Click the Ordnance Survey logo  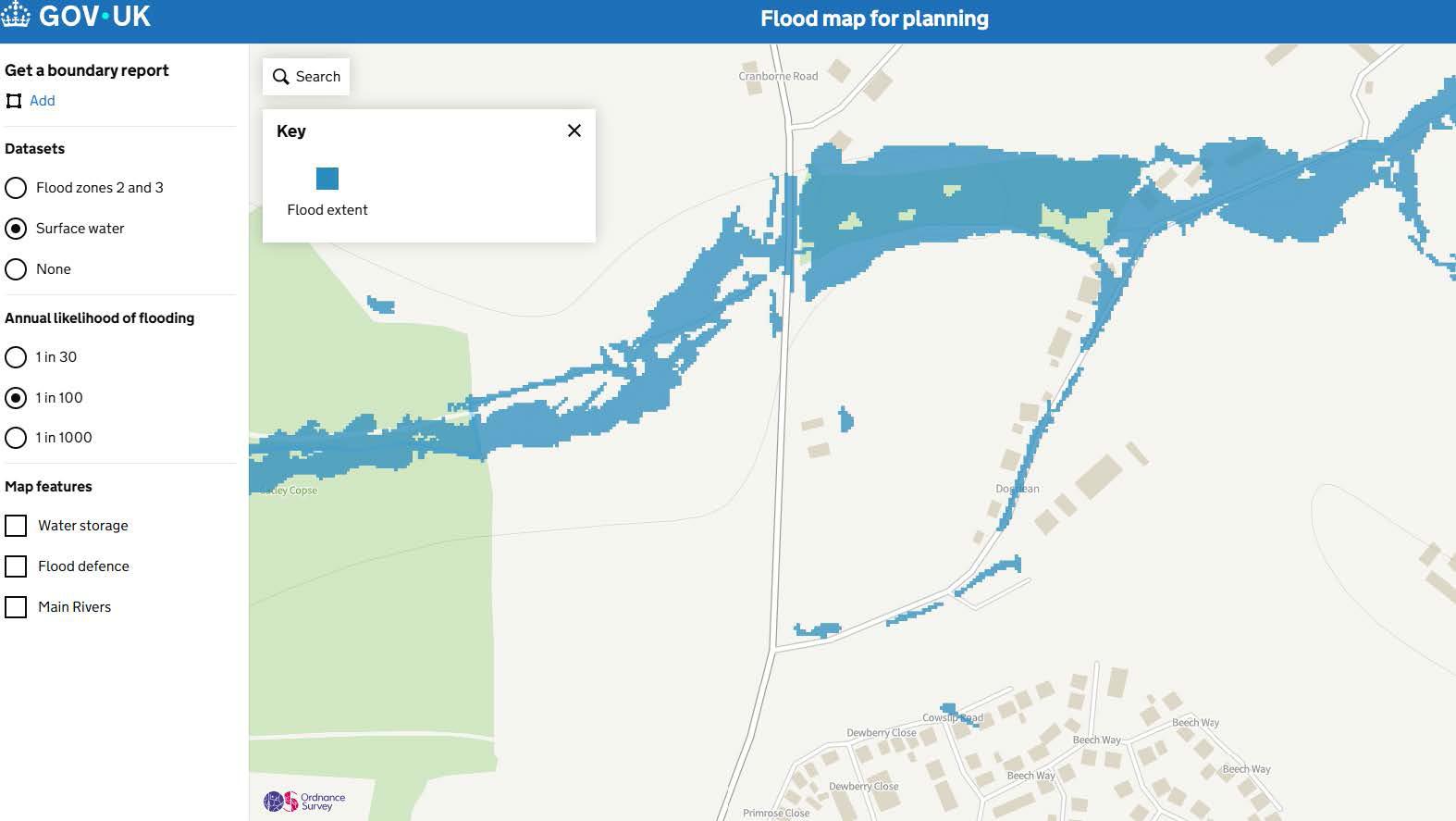(x=304, y=802)
